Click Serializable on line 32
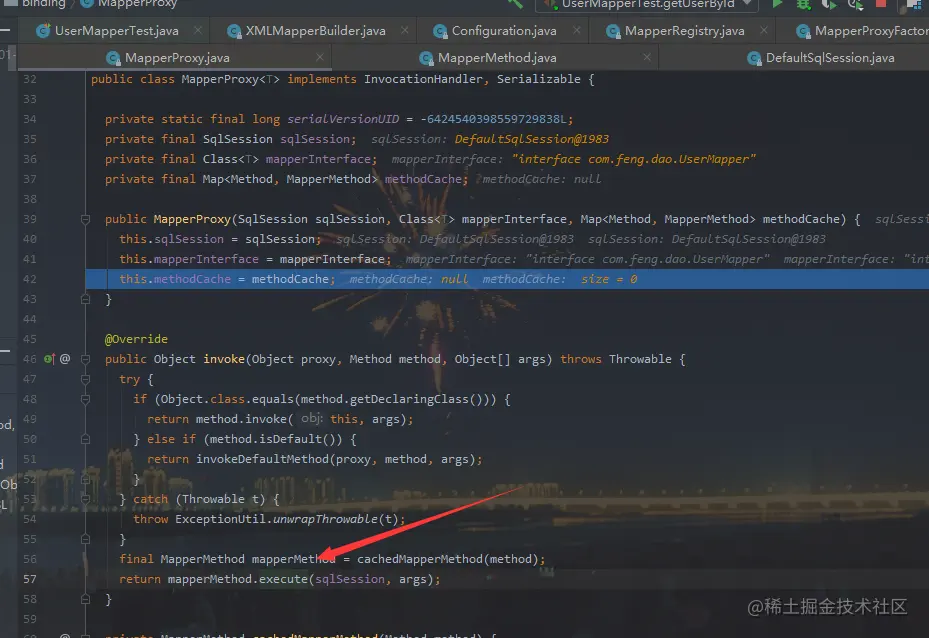Viewport: 929px width, 638px height. click(539, 79)
